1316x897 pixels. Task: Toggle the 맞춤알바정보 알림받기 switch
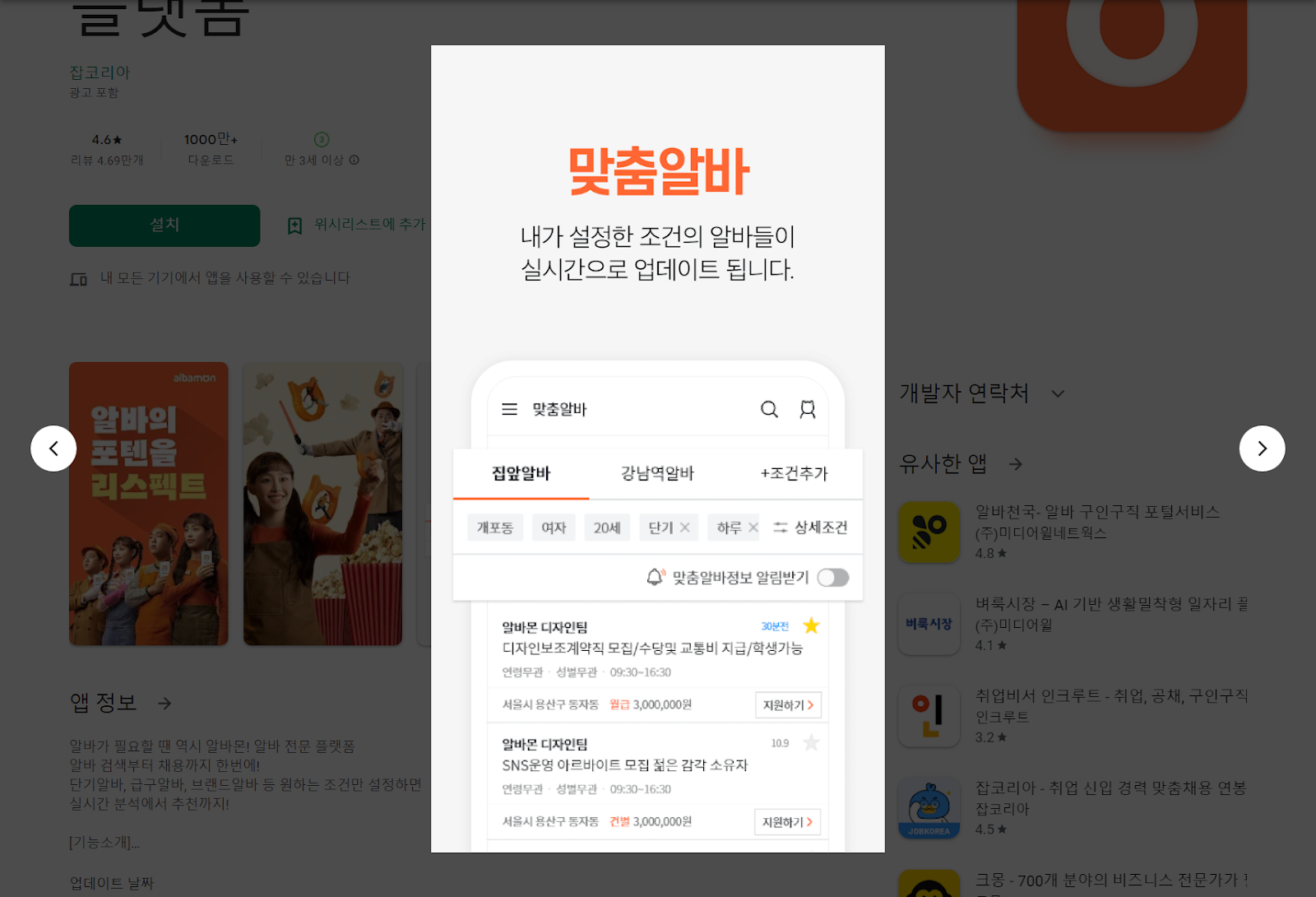tap(832, 578)
